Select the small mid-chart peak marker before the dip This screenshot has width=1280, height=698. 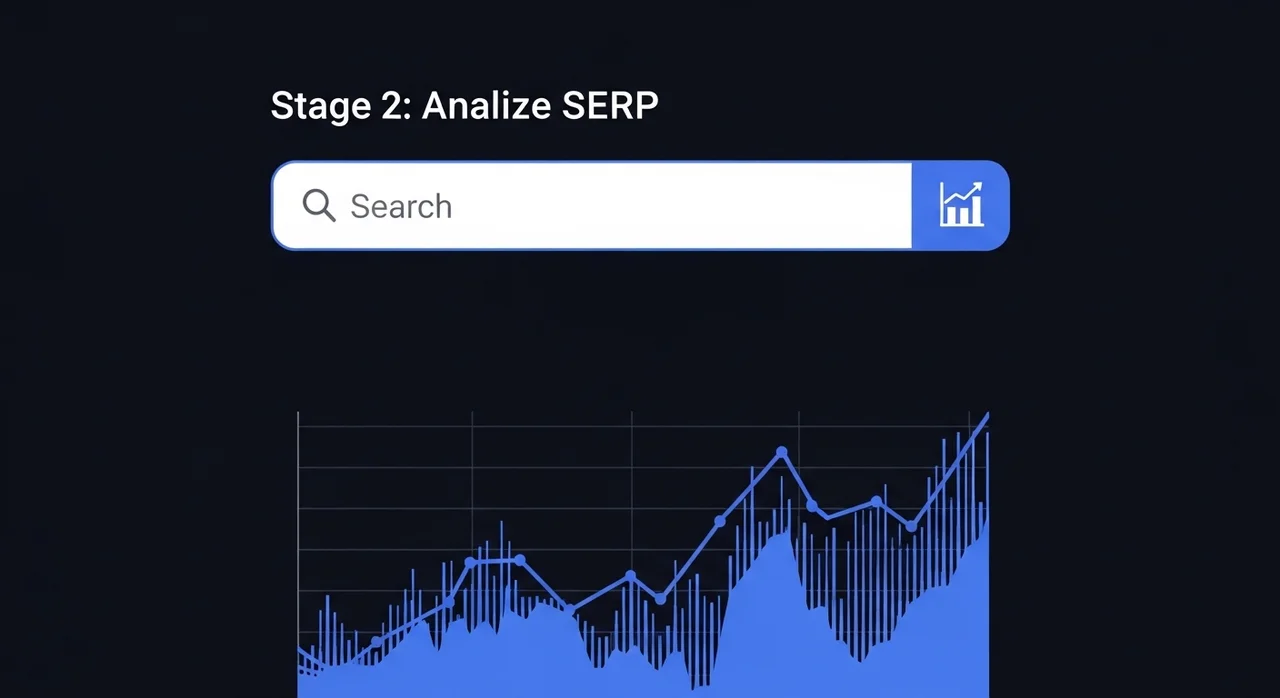[x=631, y=575]
